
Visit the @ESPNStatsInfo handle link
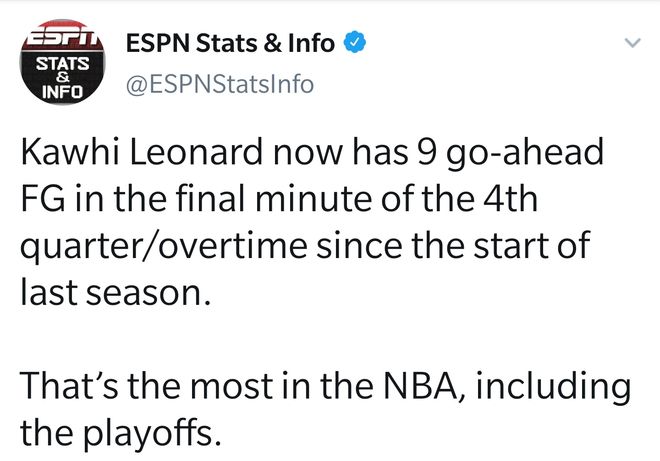point(217,85)
